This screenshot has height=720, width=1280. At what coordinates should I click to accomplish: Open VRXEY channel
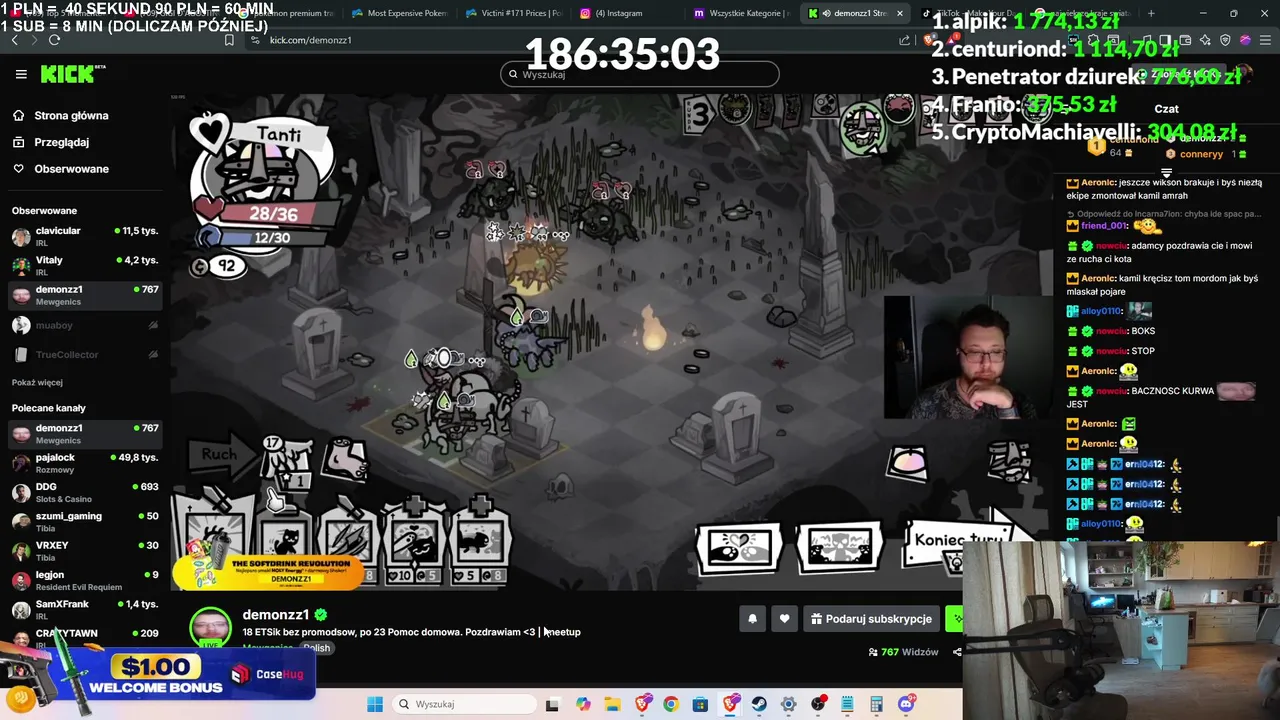tap(85, 551)
